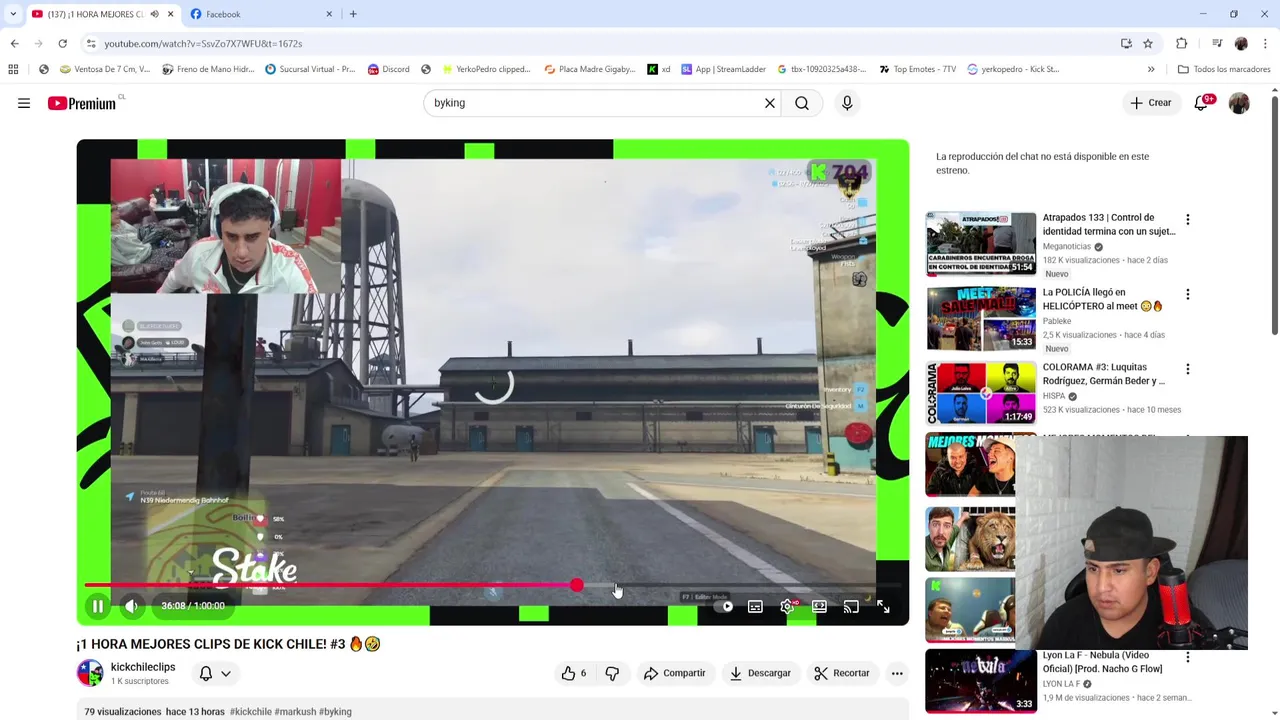Open a new browser tab
1280x720 pixels.
point(353,14)
